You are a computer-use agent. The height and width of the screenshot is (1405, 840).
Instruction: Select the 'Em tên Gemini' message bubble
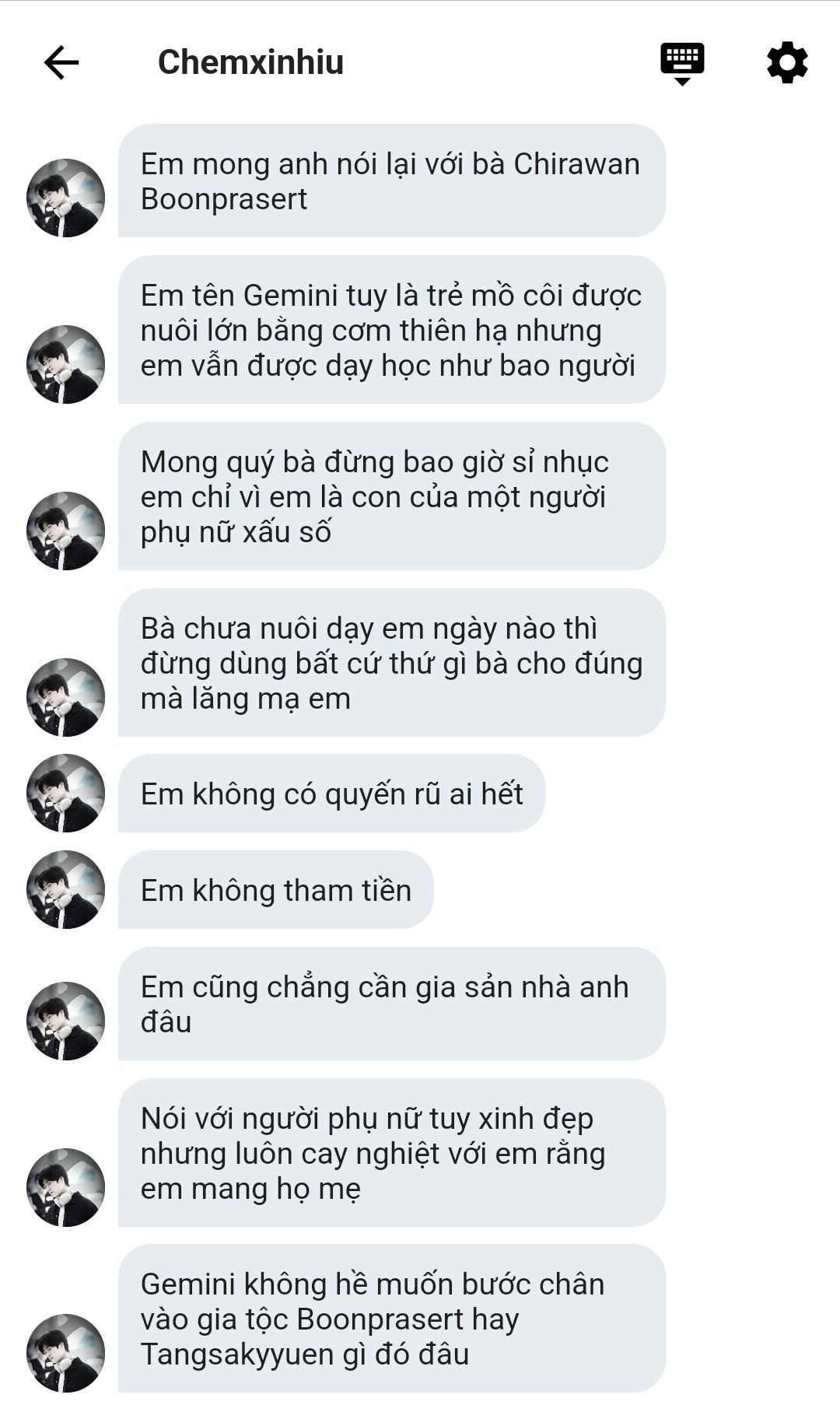392,330
